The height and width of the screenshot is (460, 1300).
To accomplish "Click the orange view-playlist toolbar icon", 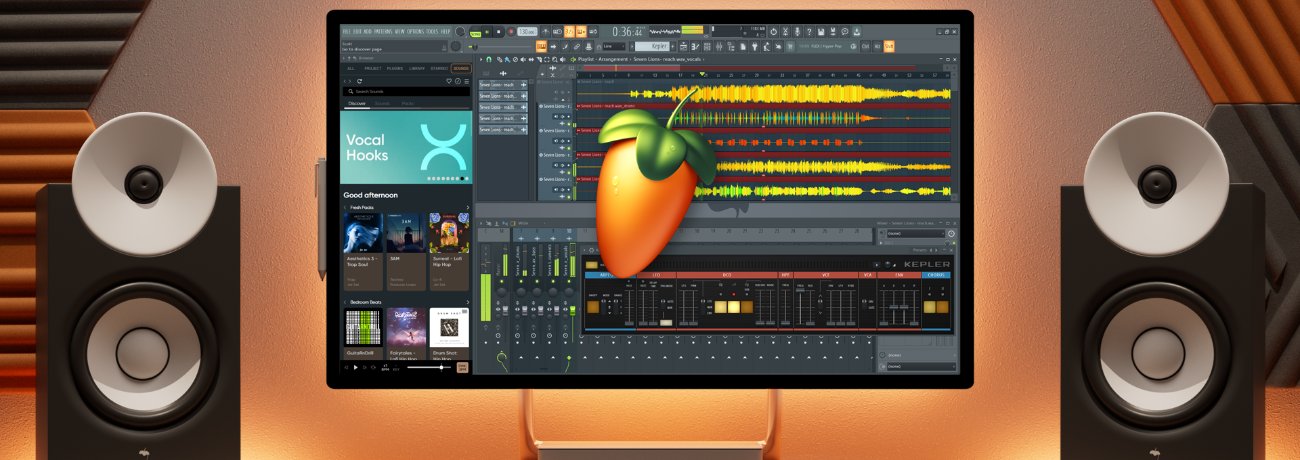I will 541,46.
